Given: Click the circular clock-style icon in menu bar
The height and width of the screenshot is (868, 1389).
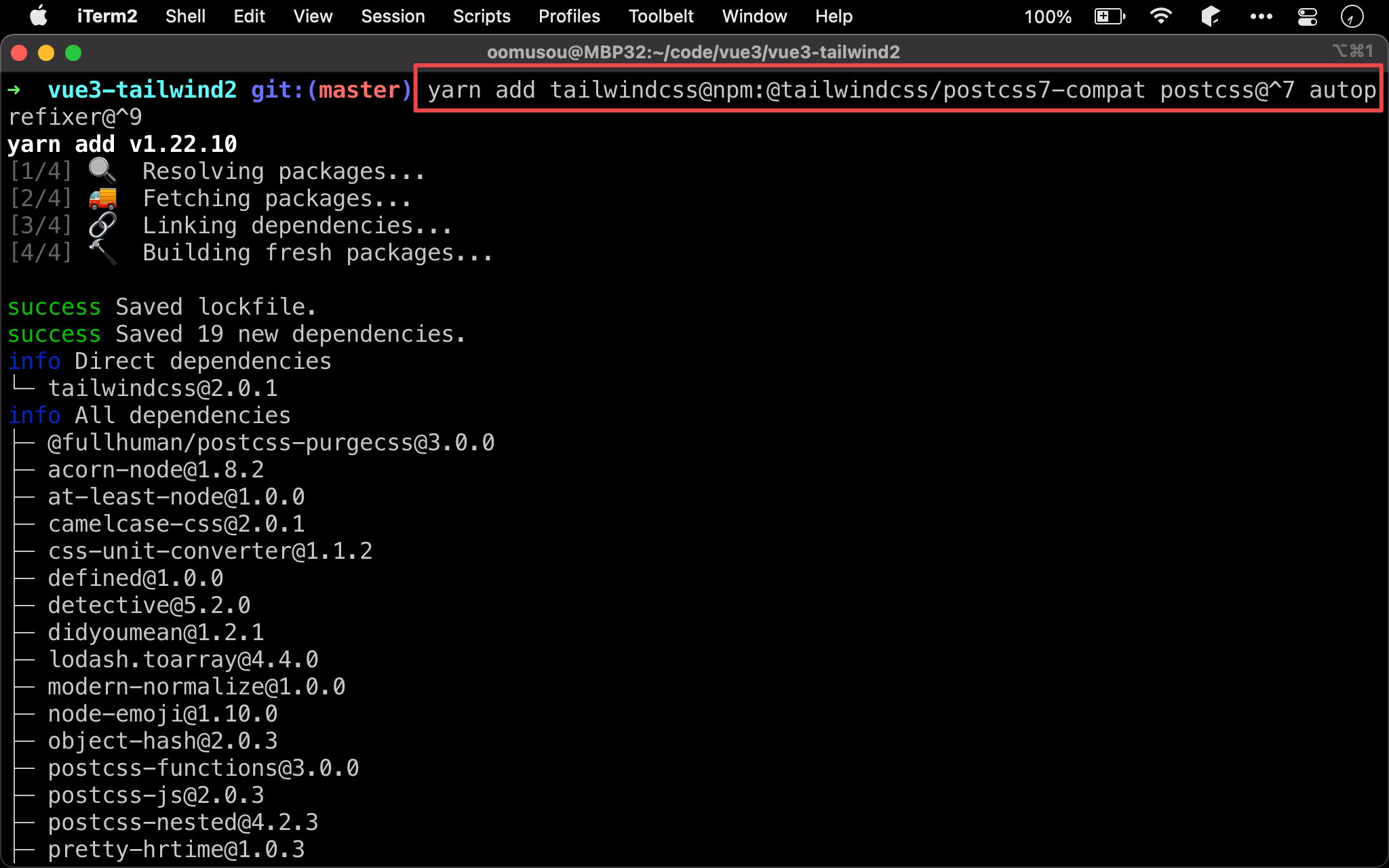Looking at the screenshot, I should click(x=1352, y=16).
